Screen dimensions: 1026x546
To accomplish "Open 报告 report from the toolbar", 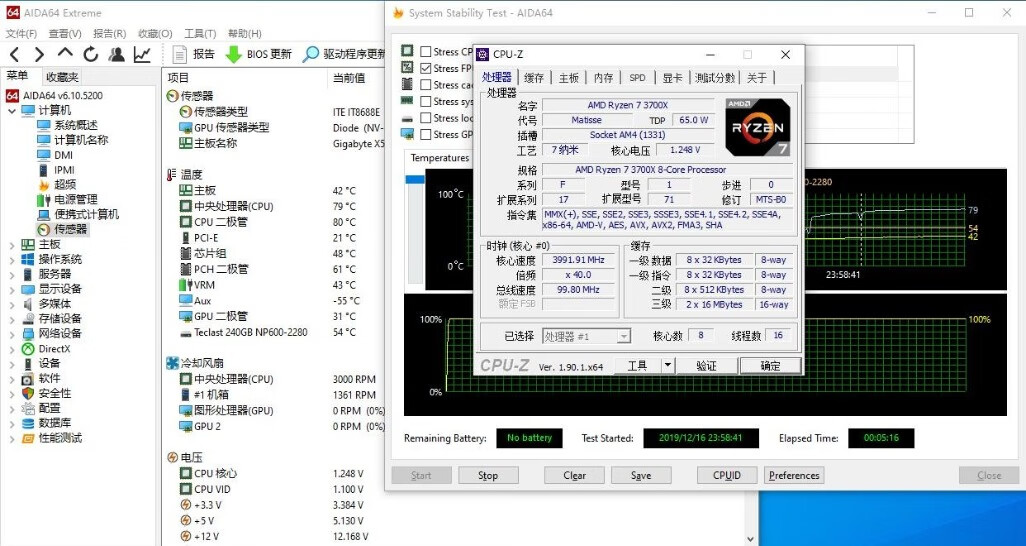I will point(194,54).
